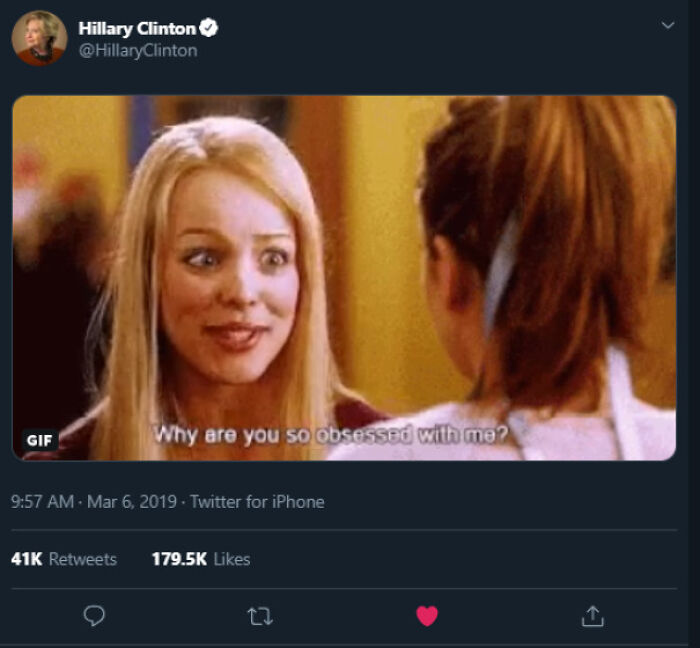Click the Mar 6, 2019 date
This screenshot has width=700, height=648.
pos(132,502)
